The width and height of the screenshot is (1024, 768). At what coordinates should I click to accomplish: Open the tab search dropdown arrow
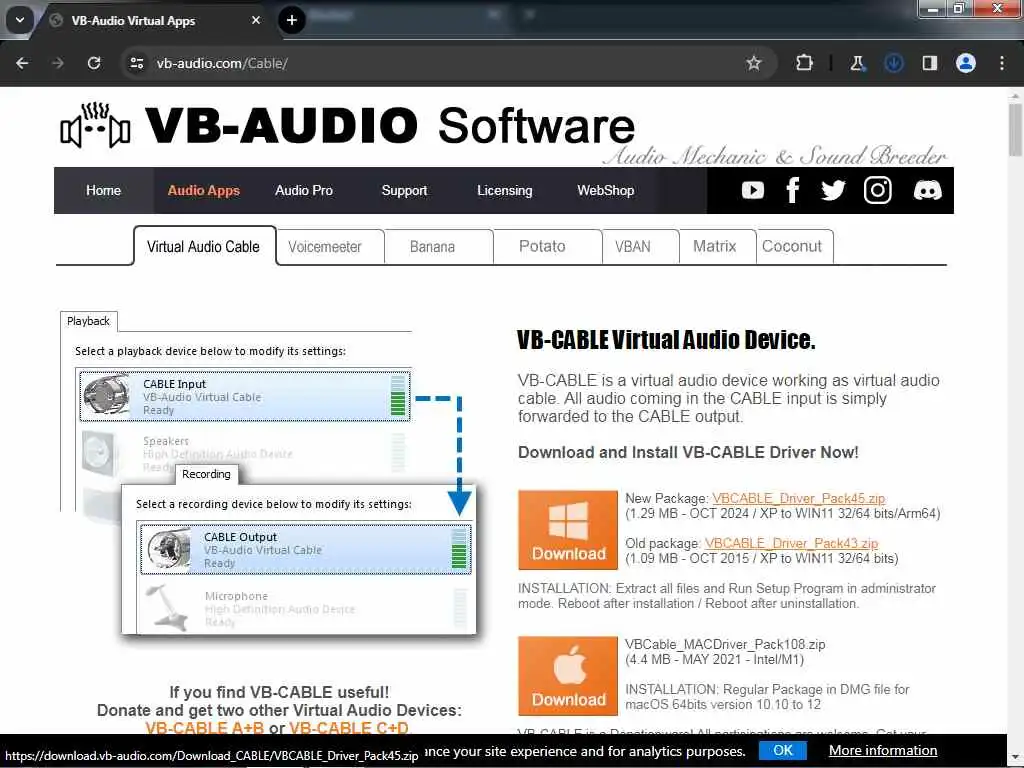20,20
